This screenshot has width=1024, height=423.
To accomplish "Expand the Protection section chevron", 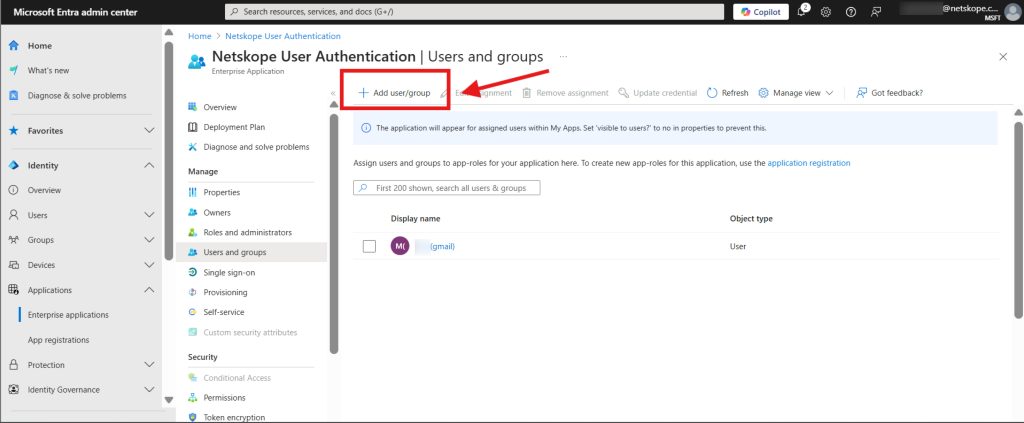I will pos(149,365).
